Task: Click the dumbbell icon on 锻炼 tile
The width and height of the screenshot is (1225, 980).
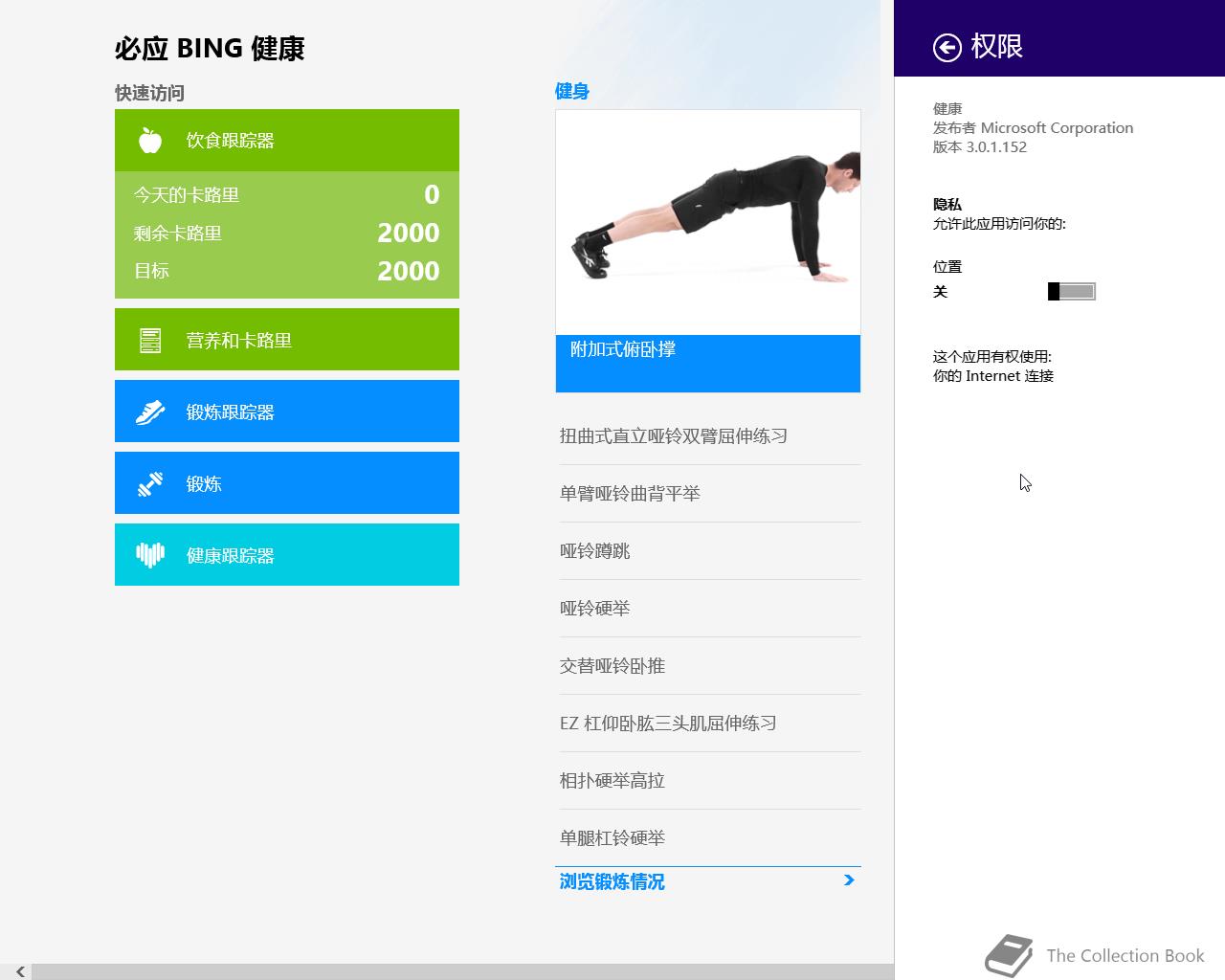Action: [150, 484]
